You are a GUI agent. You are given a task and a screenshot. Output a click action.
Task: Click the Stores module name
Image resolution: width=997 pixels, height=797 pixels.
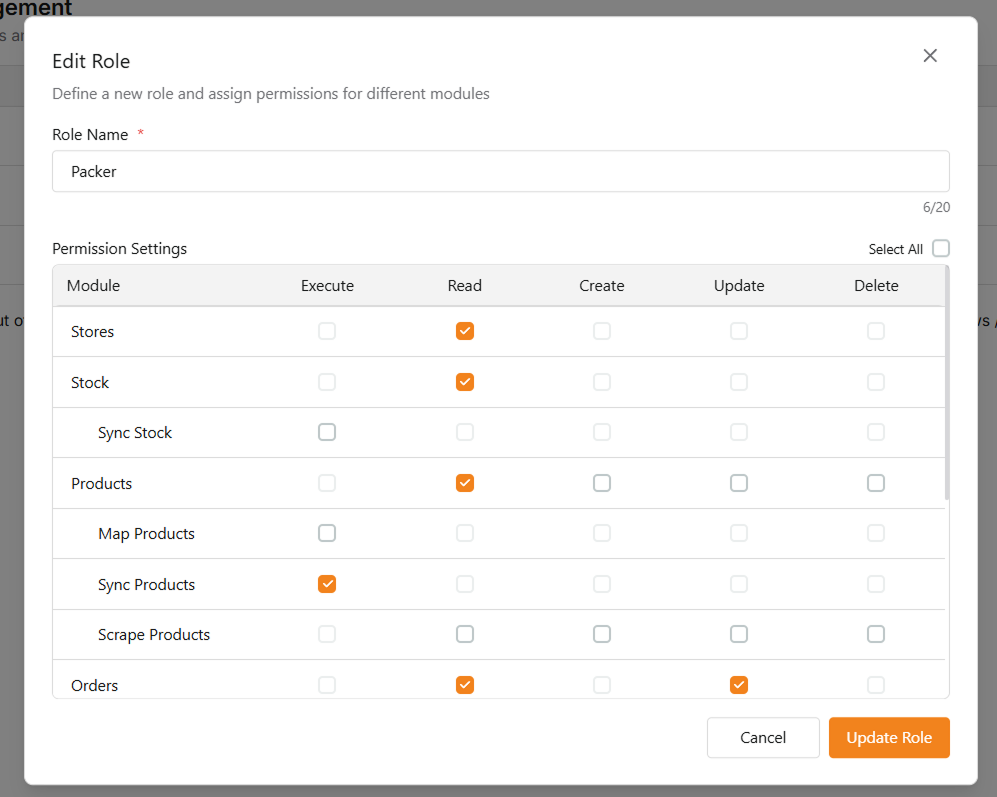click(93, 331)
